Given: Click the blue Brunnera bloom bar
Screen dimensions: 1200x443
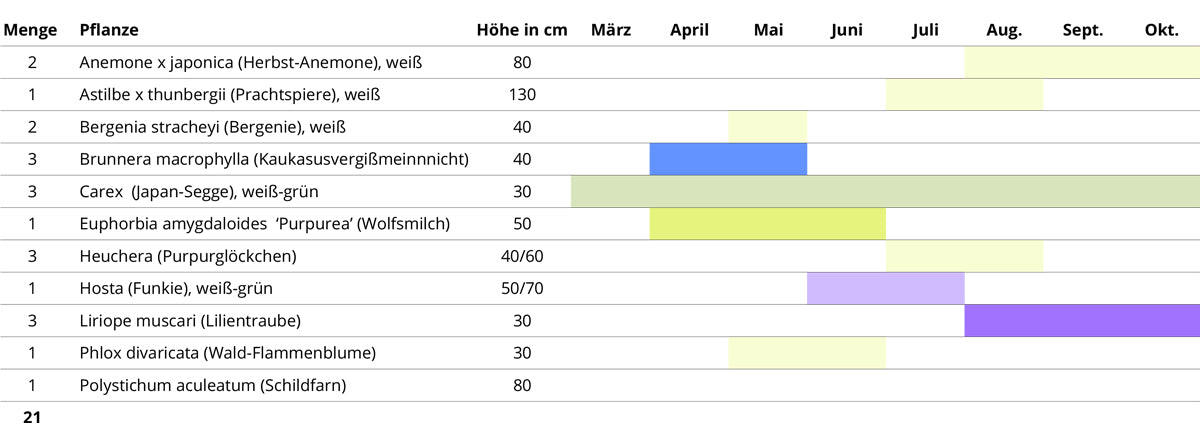Looking at the screenshot, I should click(x=728, y=159).
